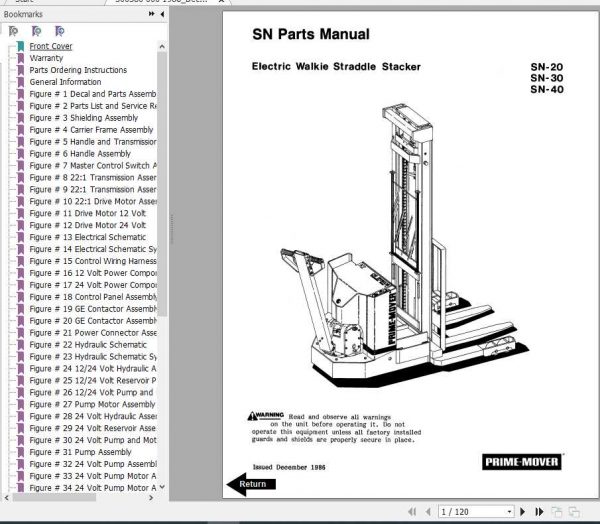
Task: View Figure # 13 Electrical Schematic
Action: coord(88,237)
